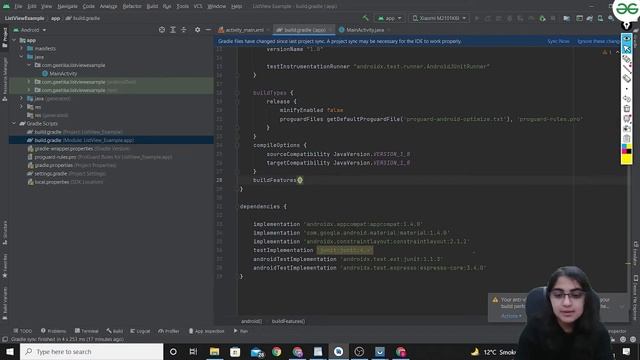Open Actions dropdown in notification popup
This screenshot has width=640, height=360.
tap(511, 316)
